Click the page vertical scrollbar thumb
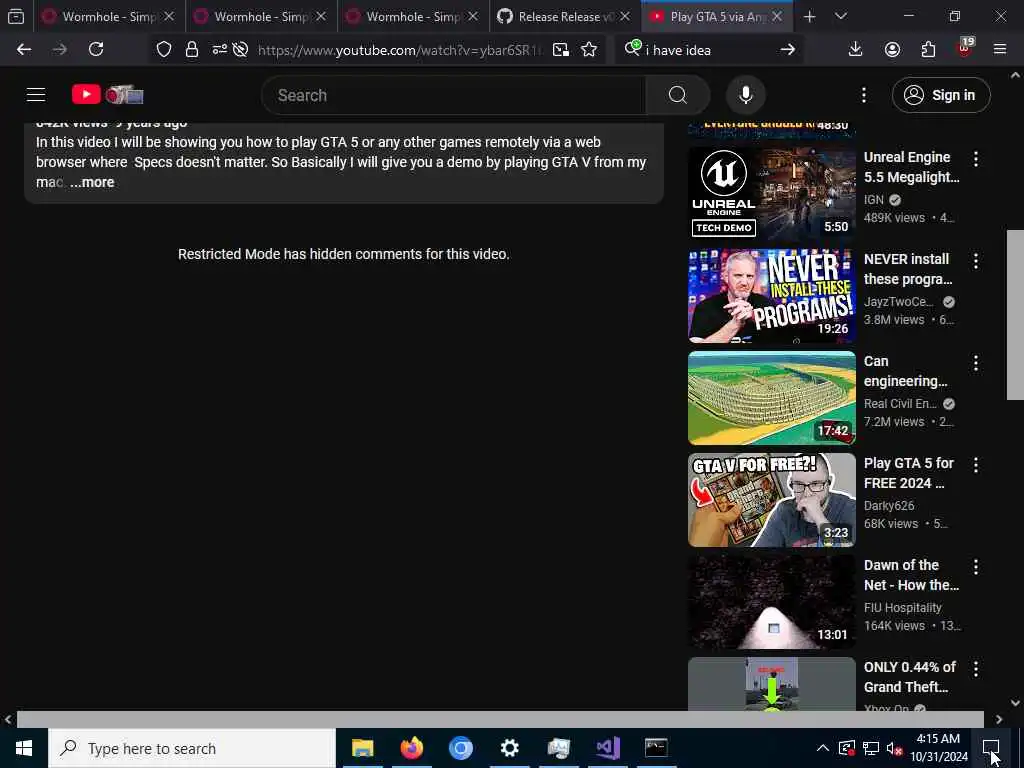Image resolution: width=1024 pixels, height=768 pixels. point(1016,314)
